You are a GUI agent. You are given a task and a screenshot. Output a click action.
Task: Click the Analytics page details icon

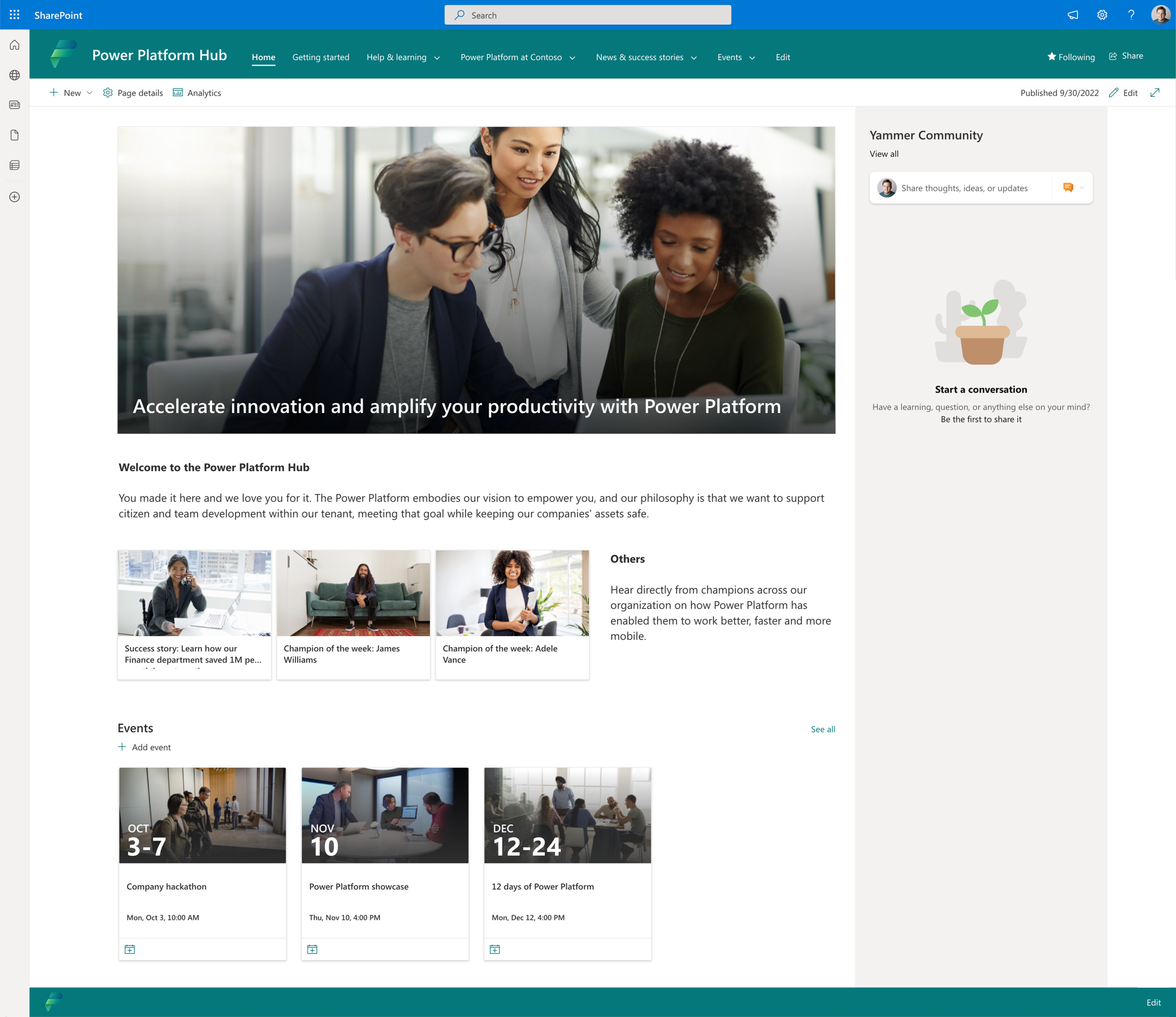click(179, 93)
